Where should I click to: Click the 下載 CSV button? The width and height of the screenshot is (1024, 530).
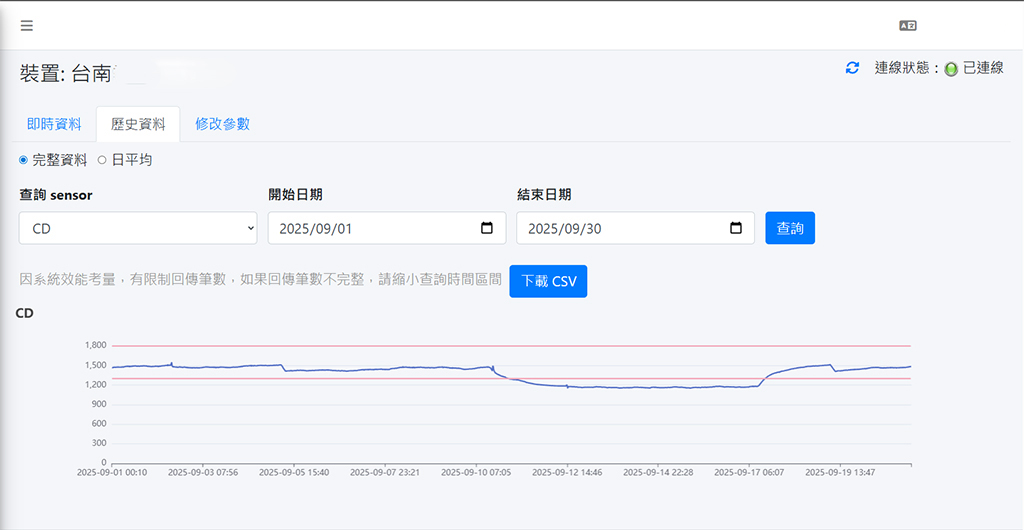pos(548,282)
